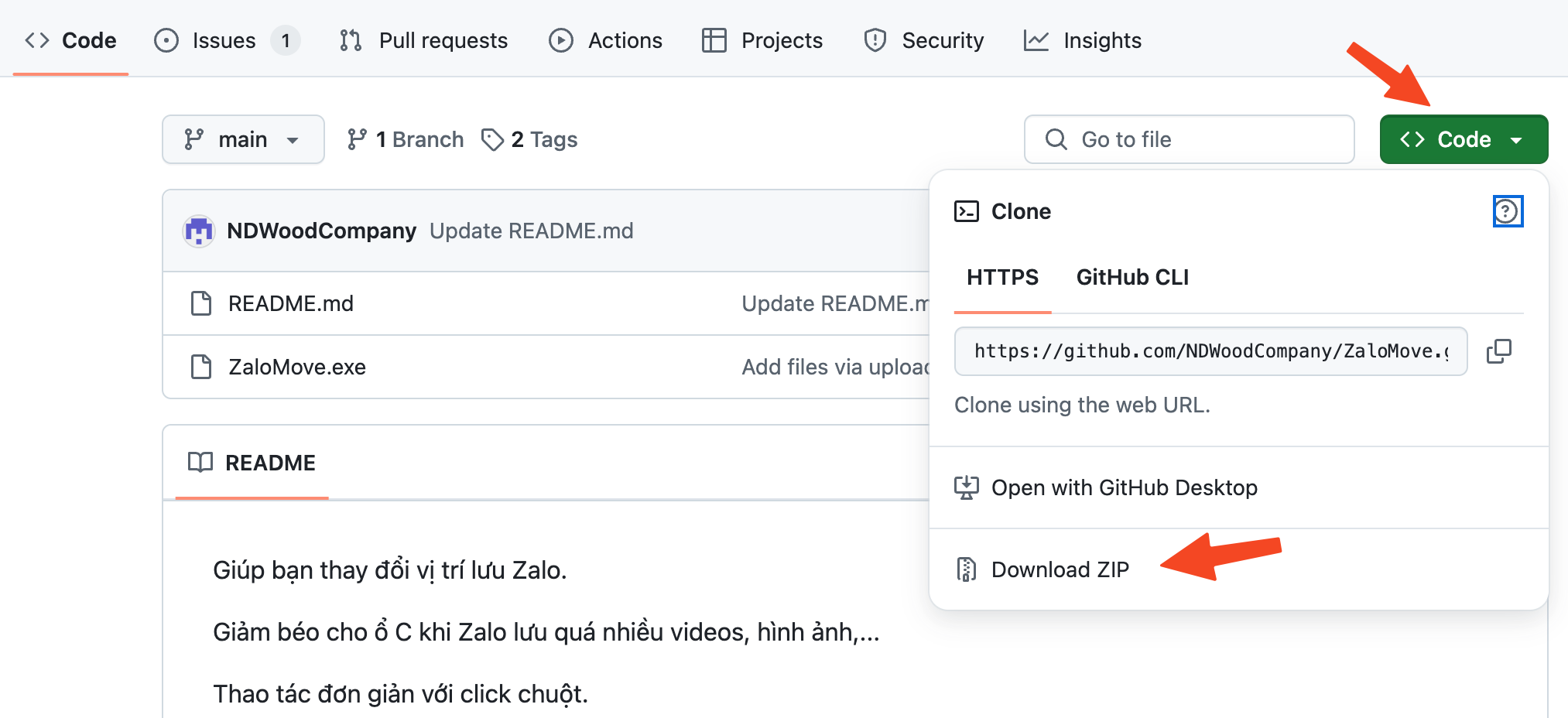1568x718 pixels.
Task: Open the Pull requests tab
Action: (x=424, y=40)
